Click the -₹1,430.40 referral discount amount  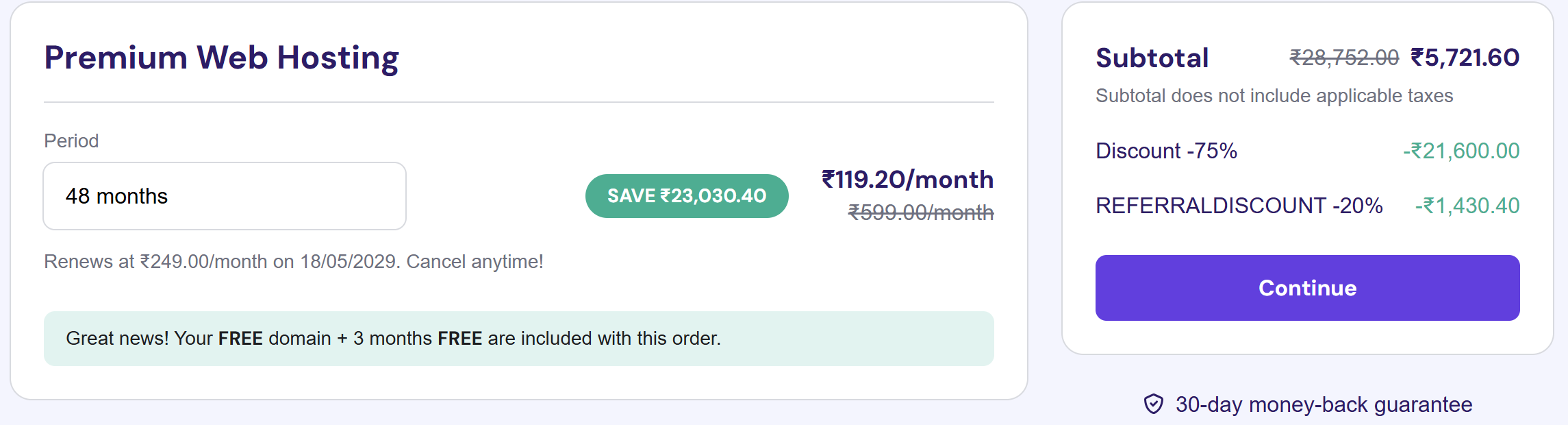[x=1467, y=206]
